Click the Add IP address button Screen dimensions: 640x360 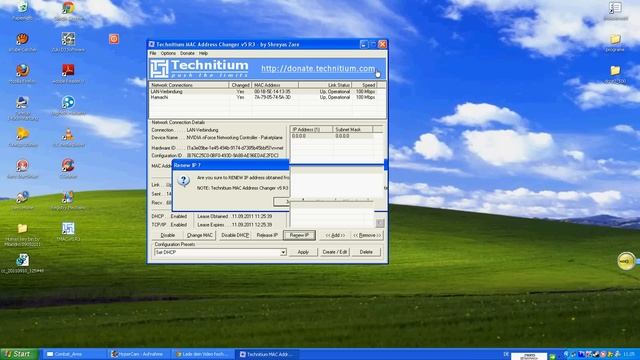[x=335, y=236]
